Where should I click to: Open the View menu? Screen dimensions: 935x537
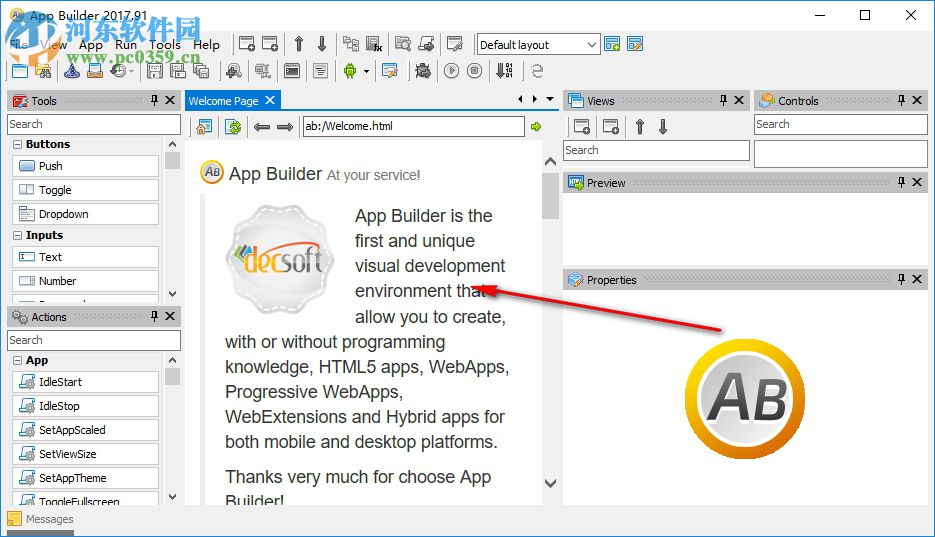pos(54,45)
